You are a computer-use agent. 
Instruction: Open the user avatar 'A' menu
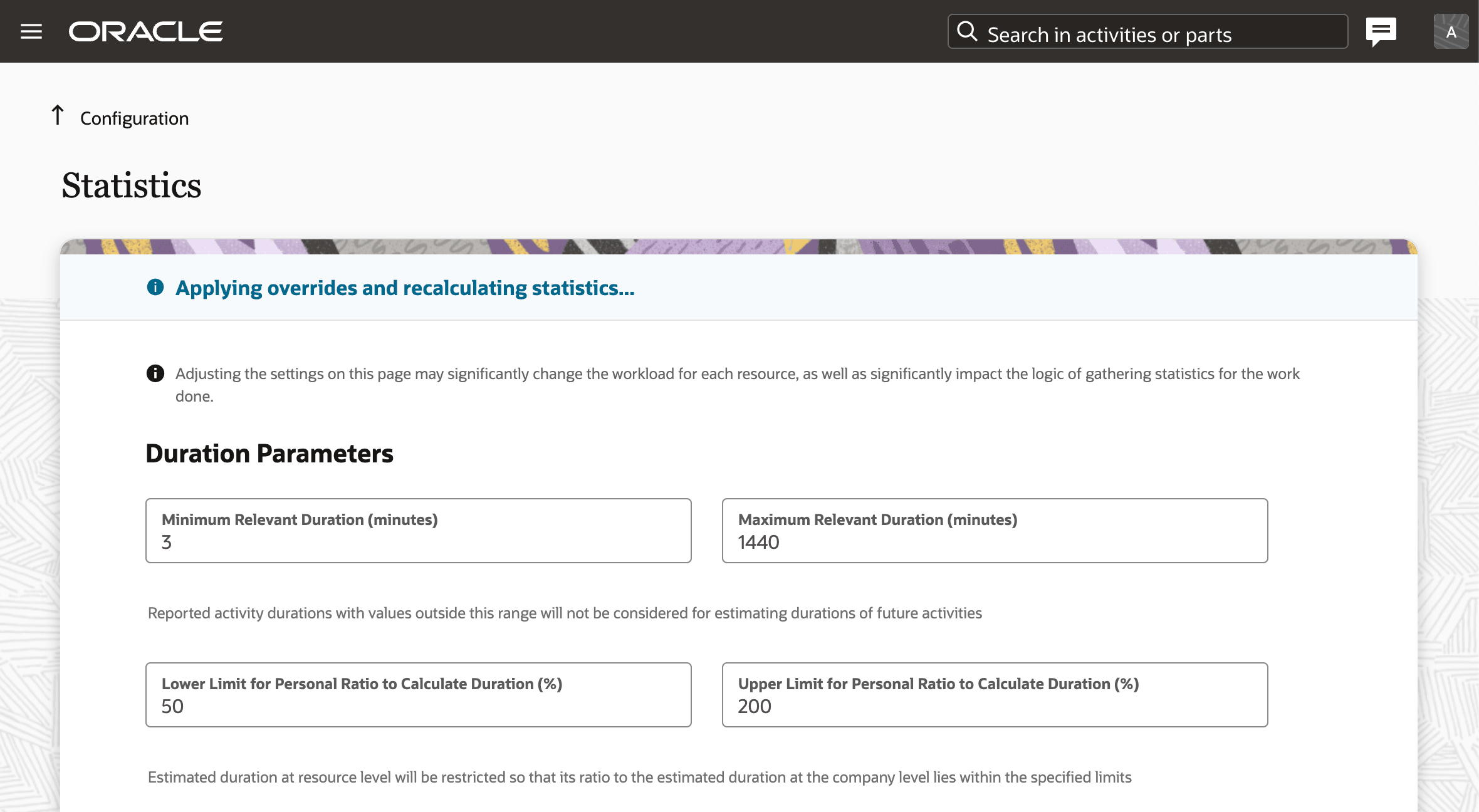click(1451, 31)
